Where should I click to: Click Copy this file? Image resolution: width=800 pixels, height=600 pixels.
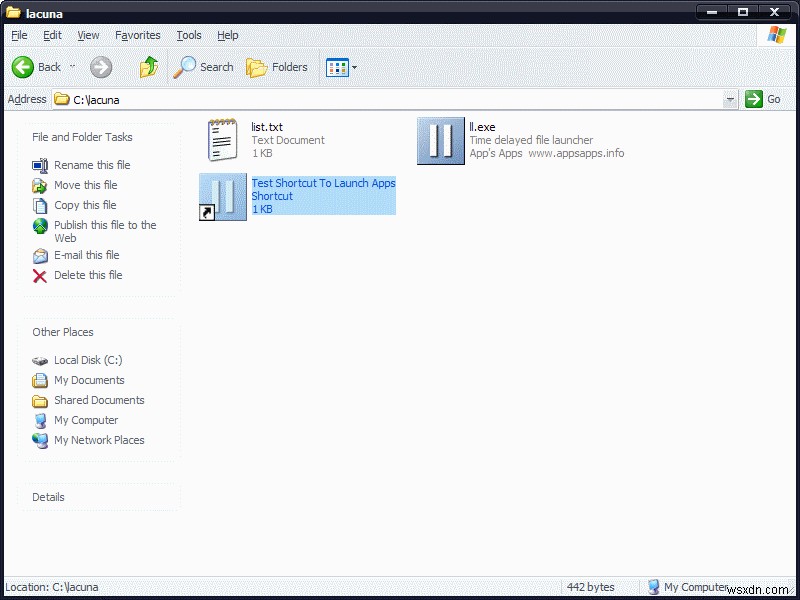click(85, 205)
